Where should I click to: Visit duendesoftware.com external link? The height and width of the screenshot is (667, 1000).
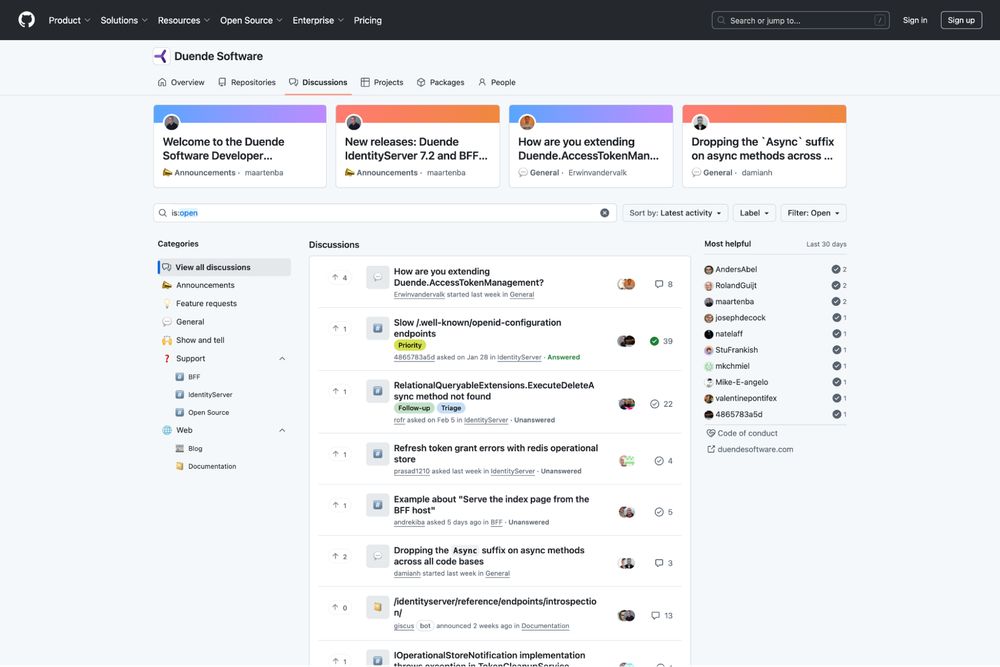750,449
